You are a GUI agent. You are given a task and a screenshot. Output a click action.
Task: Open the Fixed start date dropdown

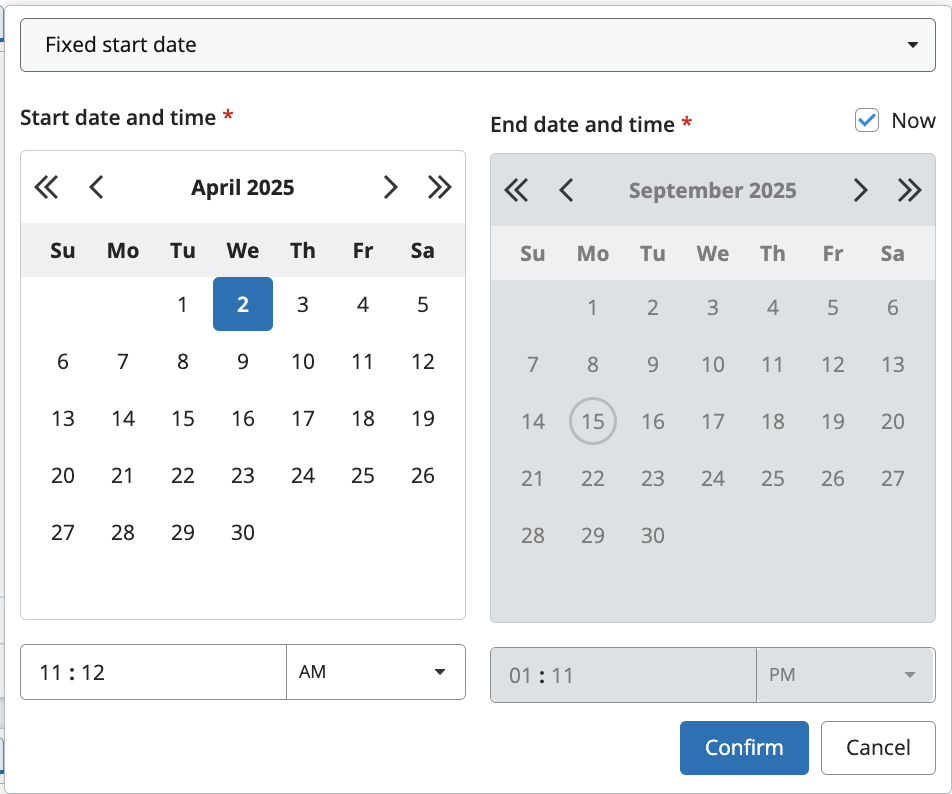[x=478, y=45]
